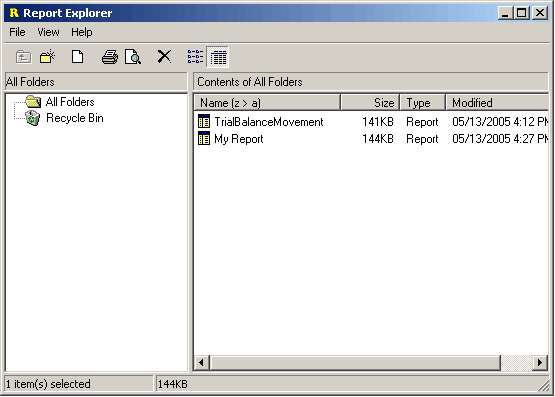Open the File menu
Viewport: 555px width, 397px height.
(17, 32)
